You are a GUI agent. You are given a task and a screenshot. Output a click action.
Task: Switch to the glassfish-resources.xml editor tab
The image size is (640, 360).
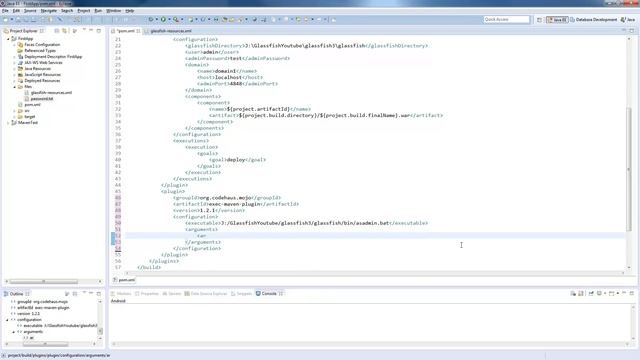pyautogui.click(x=171, y=31)
